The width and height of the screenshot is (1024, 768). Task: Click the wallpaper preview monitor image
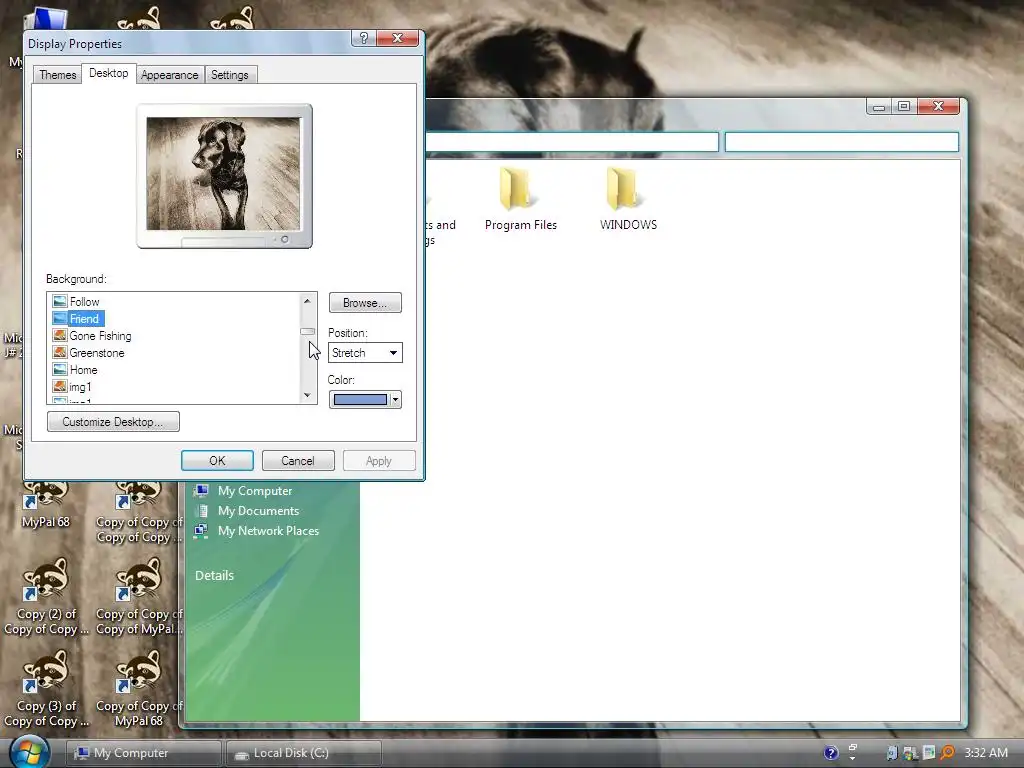223,174
